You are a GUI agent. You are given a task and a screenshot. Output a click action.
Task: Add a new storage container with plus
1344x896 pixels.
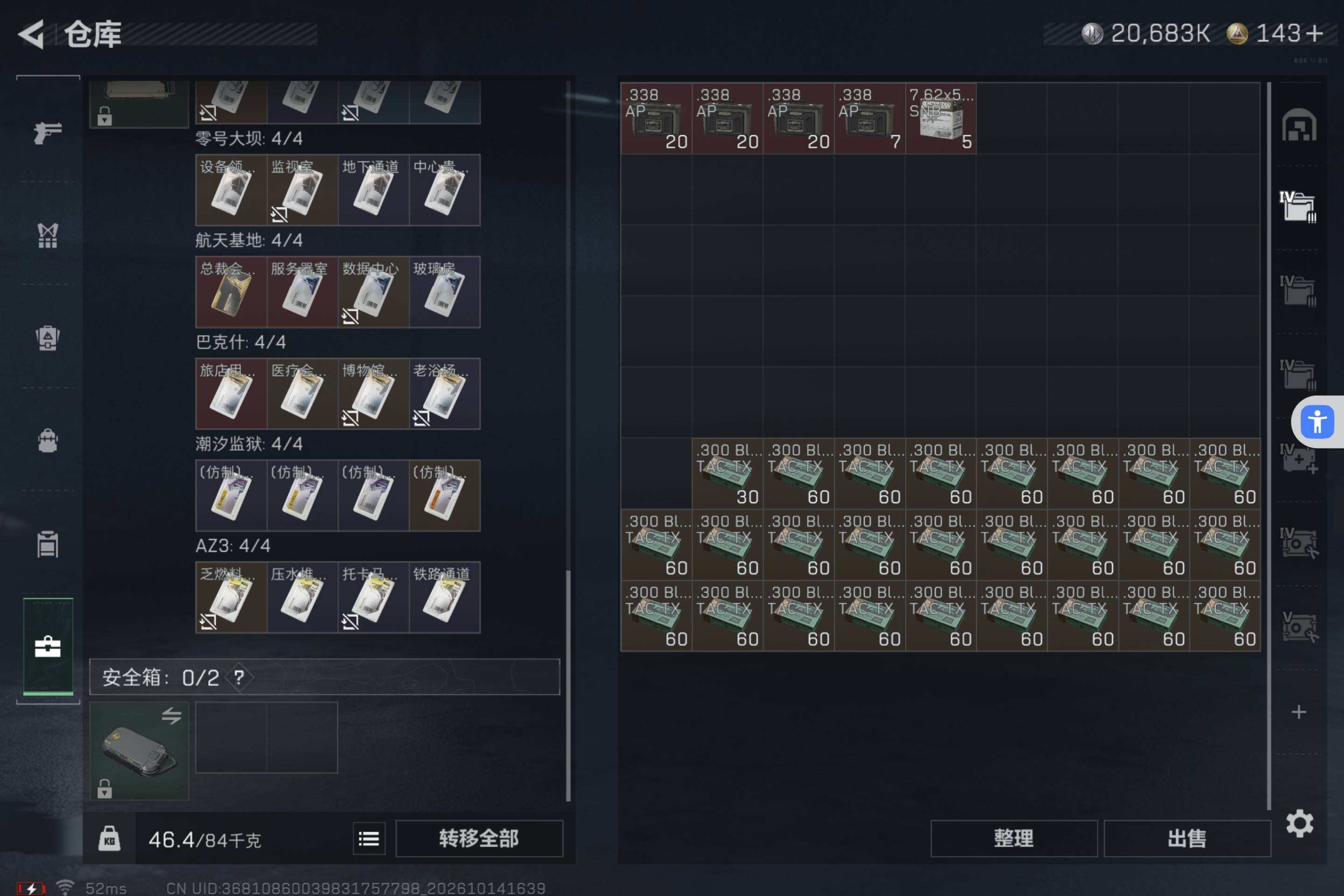coord(1299,711)
